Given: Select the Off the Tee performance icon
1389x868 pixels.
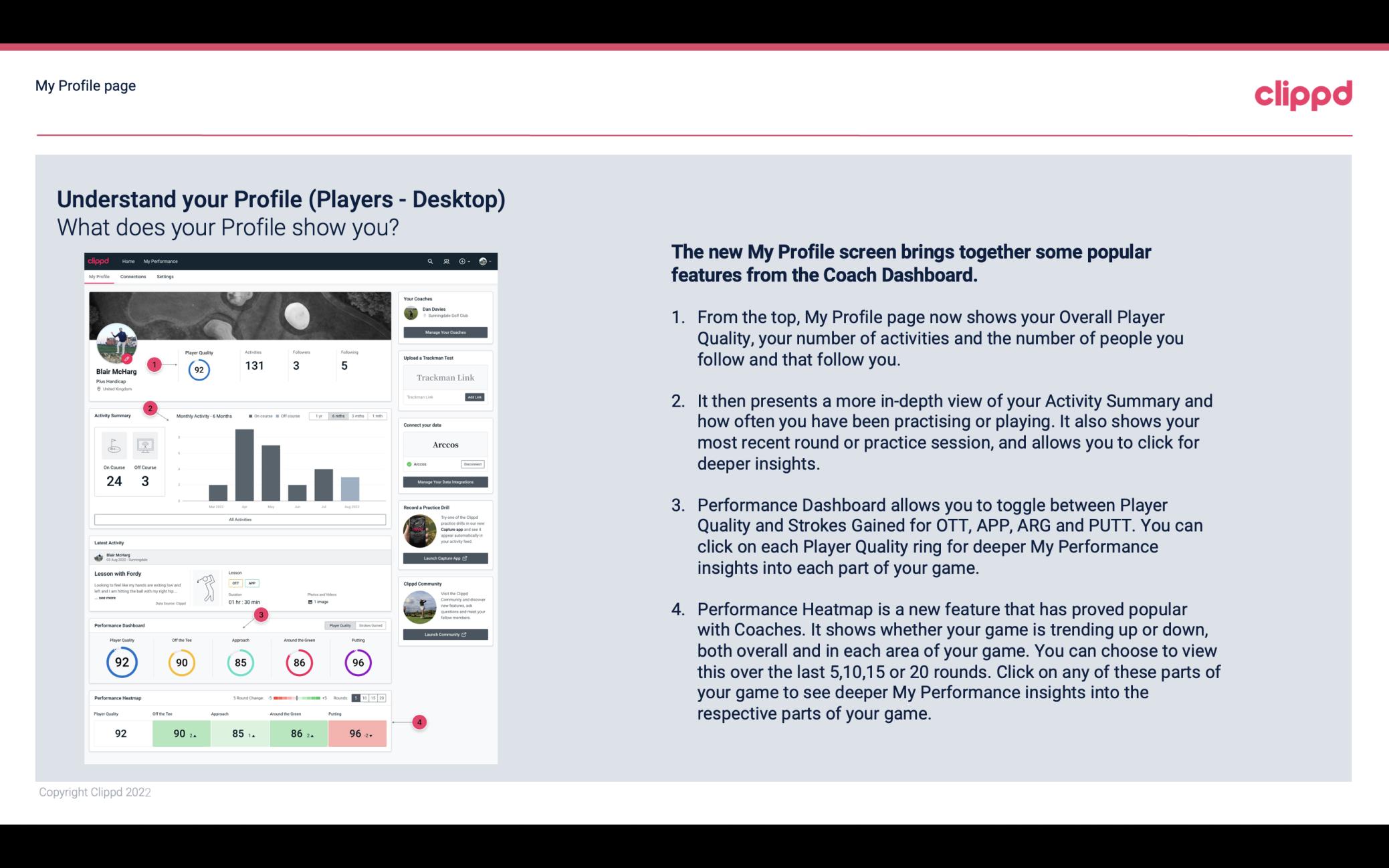Looking at the screenshot, I should click(x=181, y=662).
